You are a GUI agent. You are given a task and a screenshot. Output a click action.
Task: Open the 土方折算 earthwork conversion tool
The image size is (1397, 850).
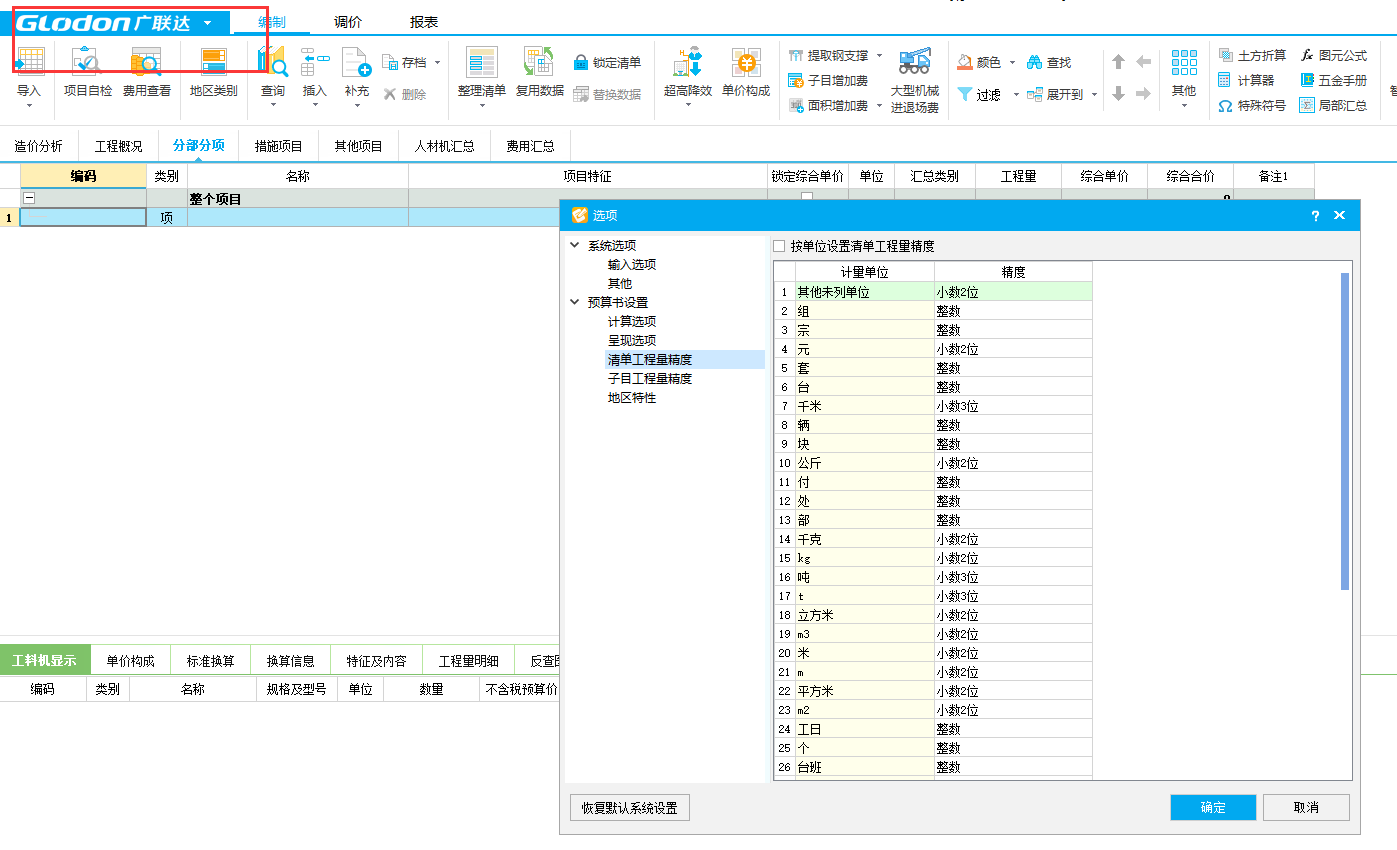[x=1252, y=55]
